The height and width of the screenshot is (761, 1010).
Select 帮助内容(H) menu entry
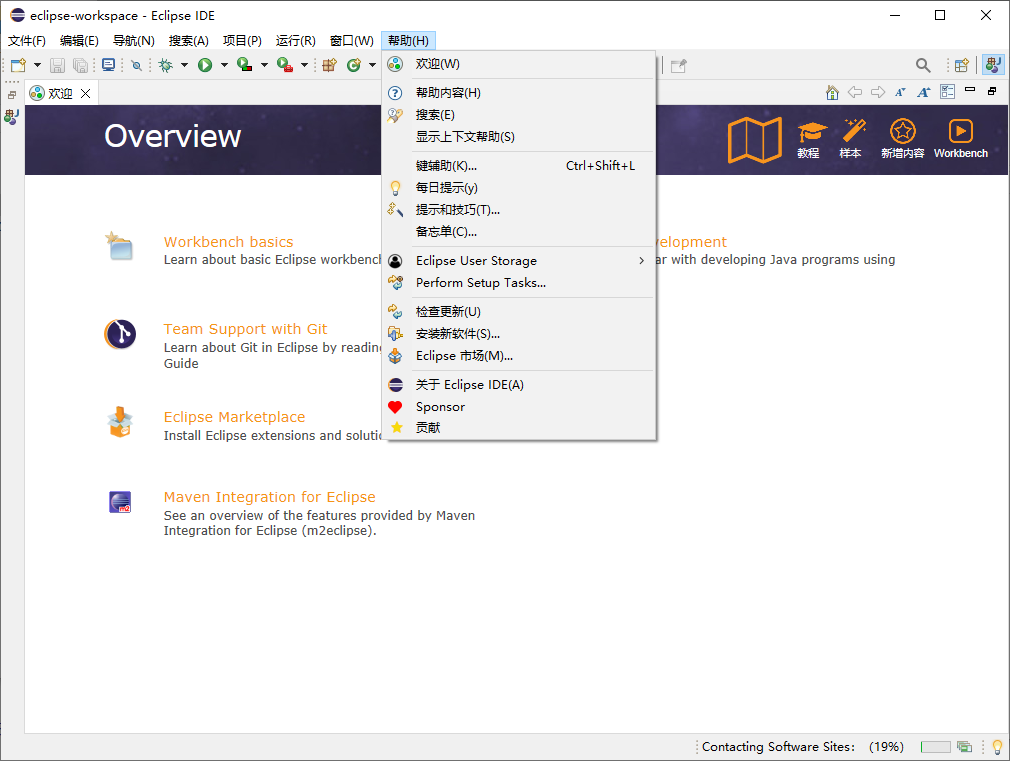[519, 93]
